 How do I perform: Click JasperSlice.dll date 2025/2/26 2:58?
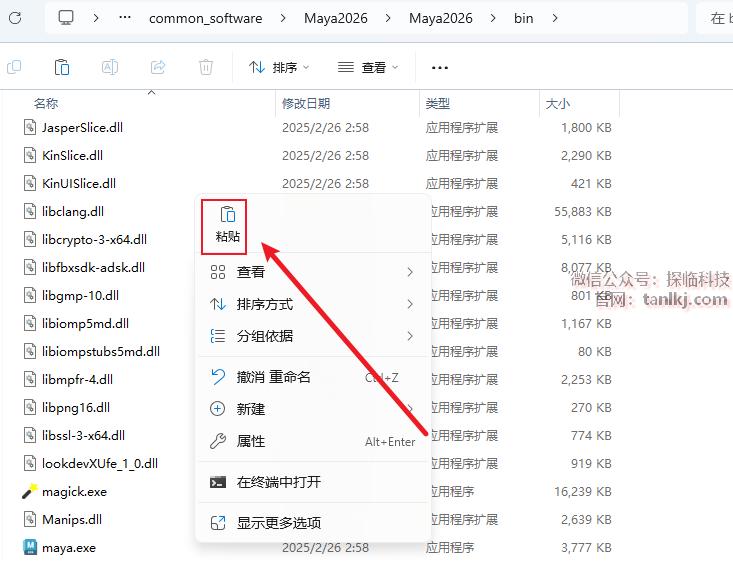(x=325, y=128)
